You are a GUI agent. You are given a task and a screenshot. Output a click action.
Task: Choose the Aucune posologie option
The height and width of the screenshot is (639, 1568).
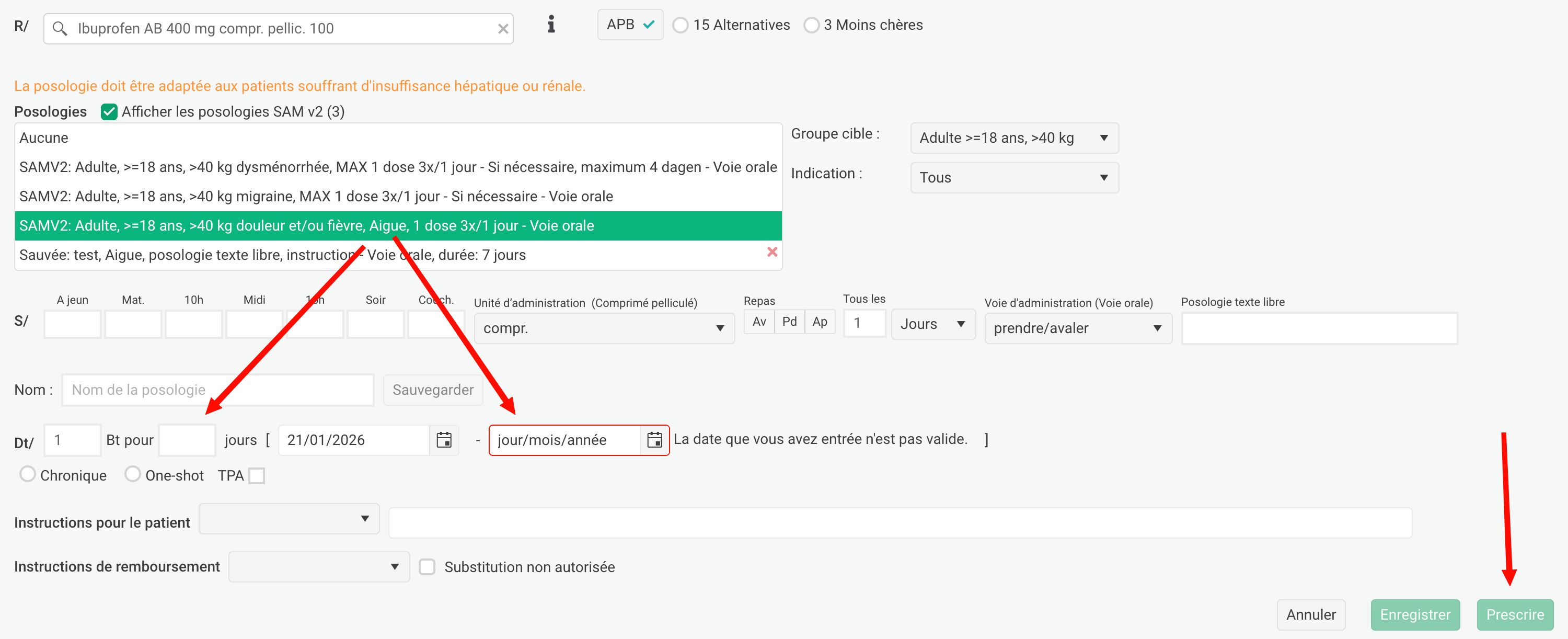pos(44,138)
